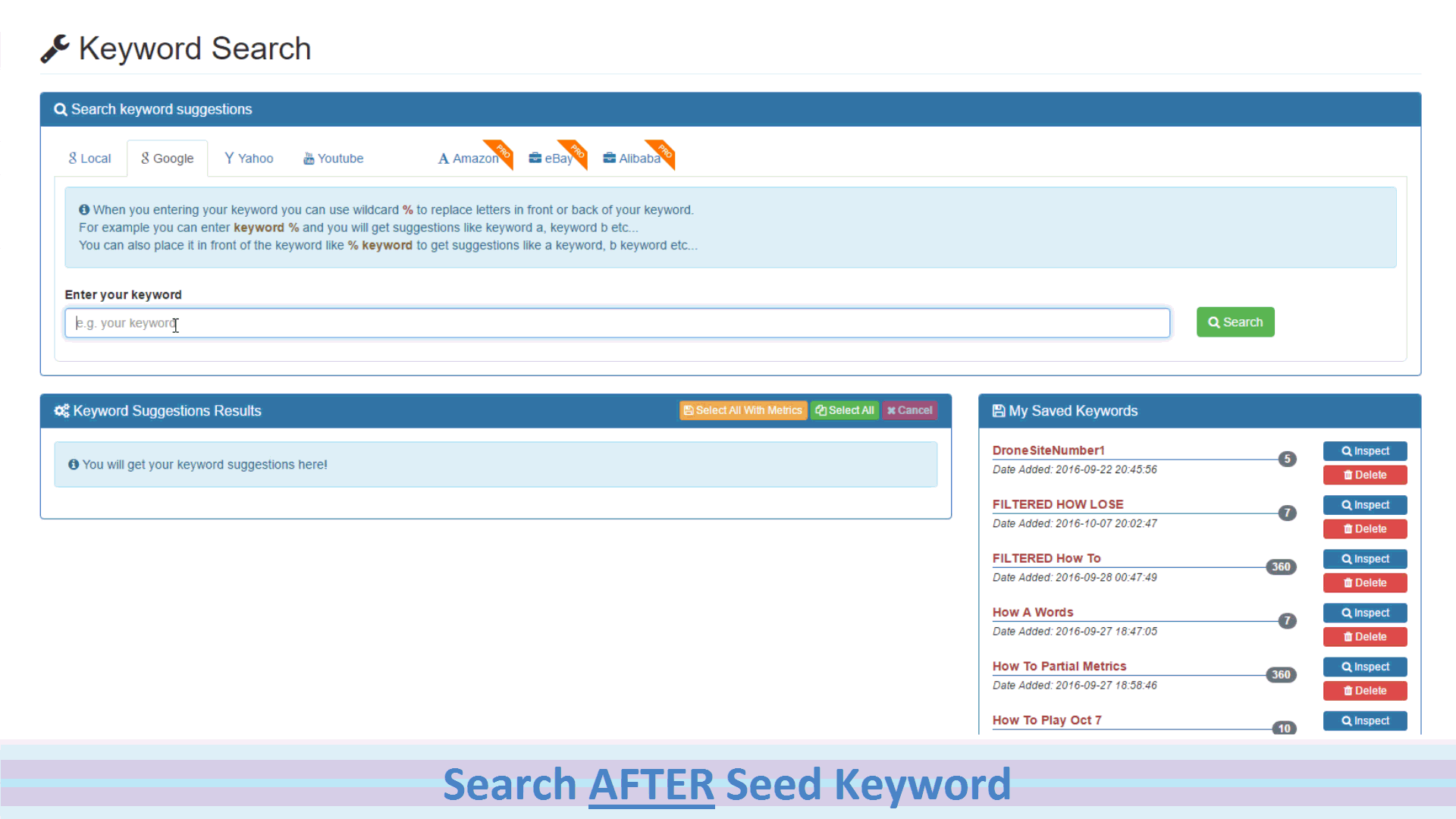Switch to the Local tab
This screenshot has height=819, width=1456.
89,158
